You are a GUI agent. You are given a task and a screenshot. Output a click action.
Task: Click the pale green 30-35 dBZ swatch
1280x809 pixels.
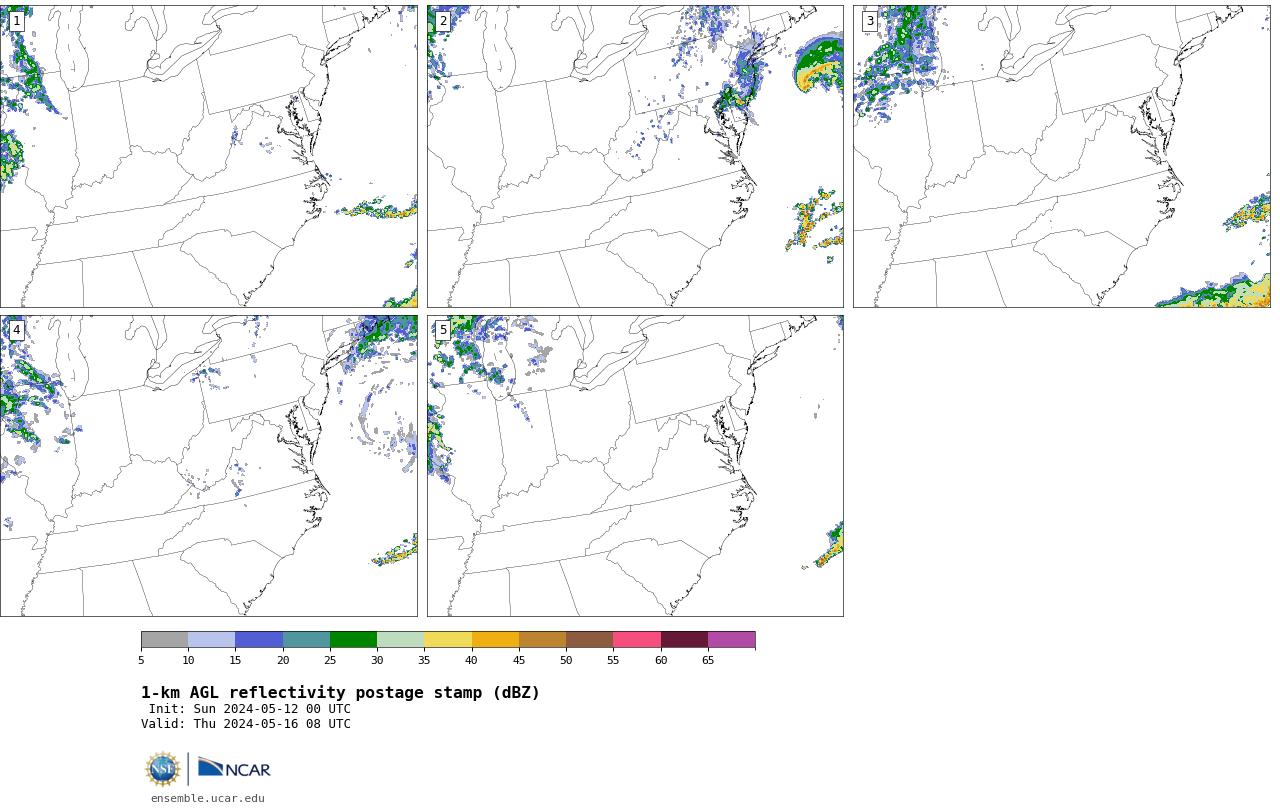pyautogui.click(x=401, y=640)
